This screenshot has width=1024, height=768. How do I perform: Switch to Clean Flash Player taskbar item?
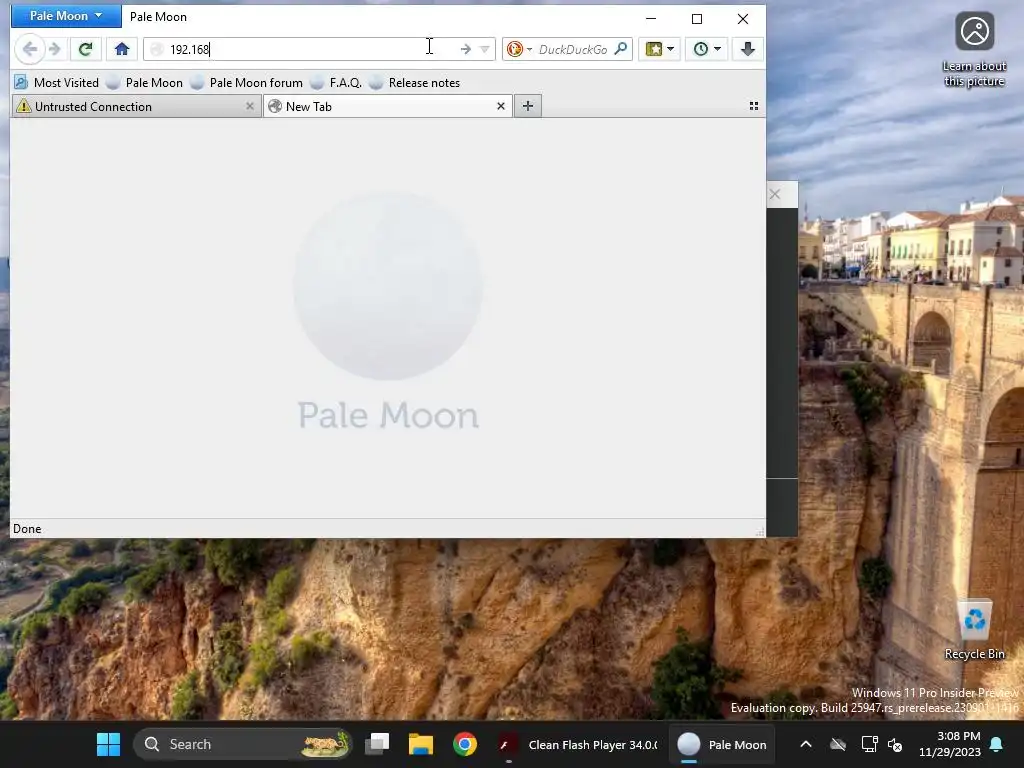tap(578, 744)
